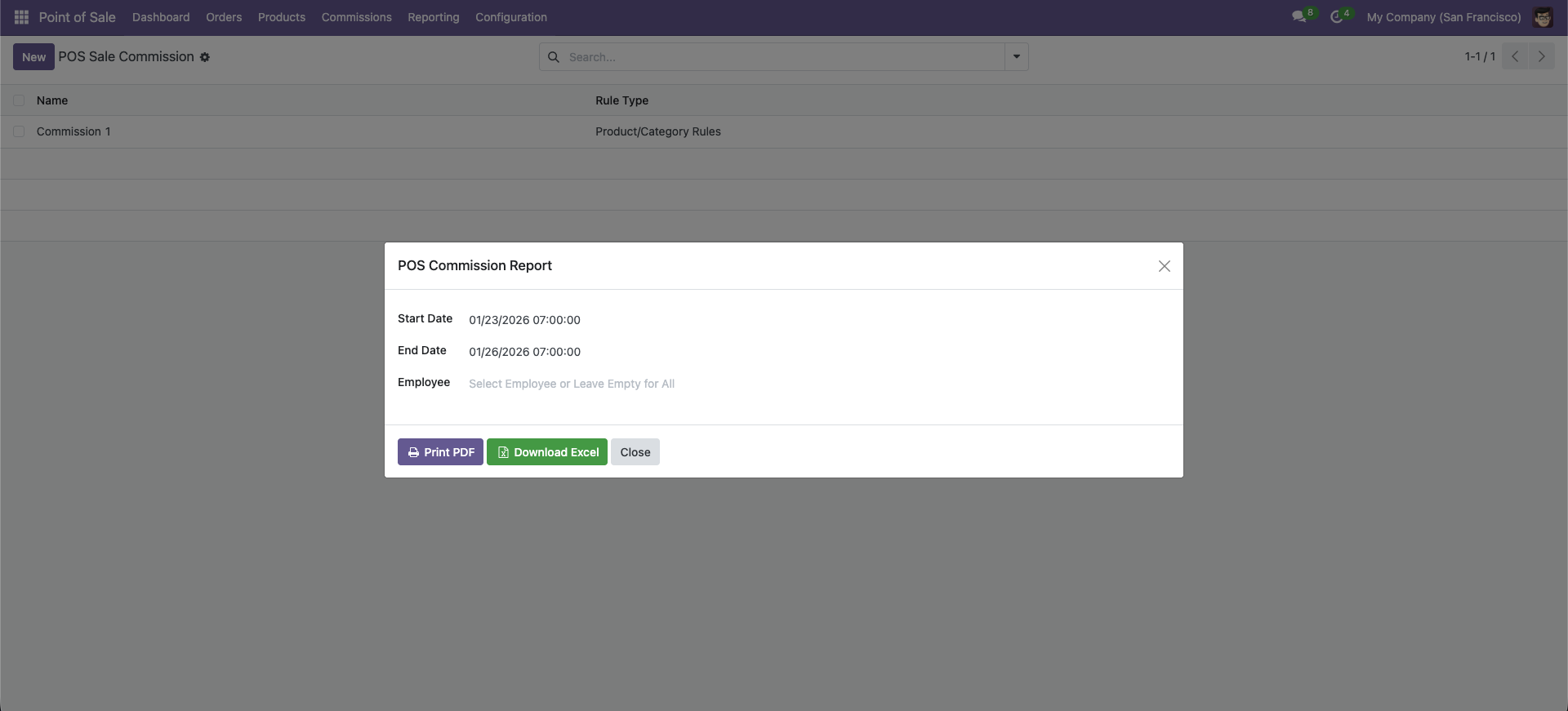
Task: Close the POS Commission Report dialog with X
Action: point(1165,266)
